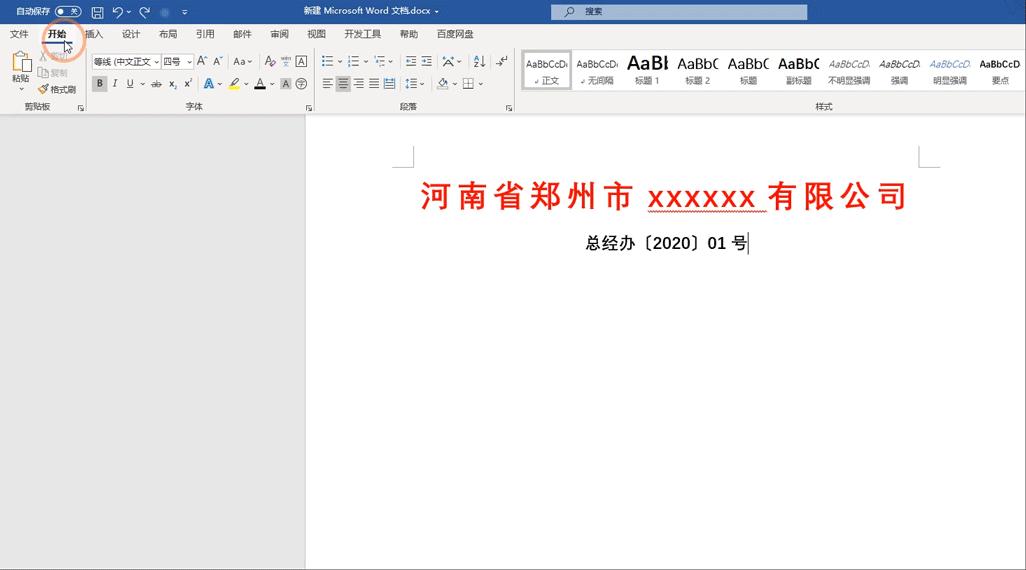Redo the last action
1026x570 pixels.
click(145, 12)
